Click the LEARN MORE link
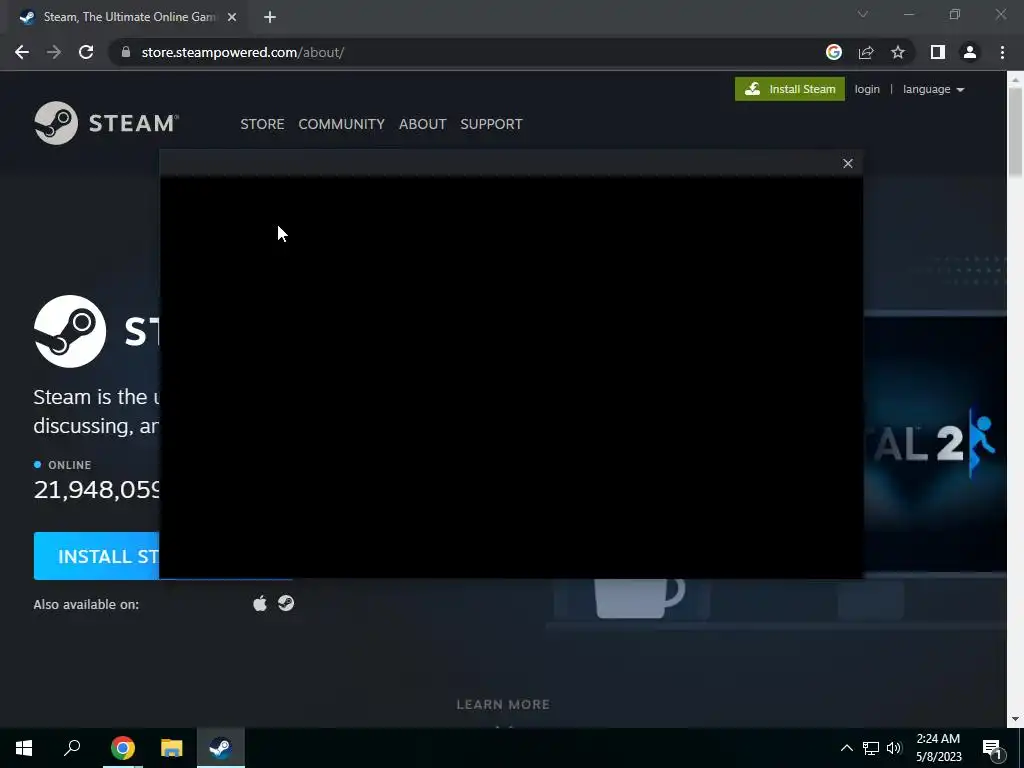1024x768 pixels. tap(503, 704)
